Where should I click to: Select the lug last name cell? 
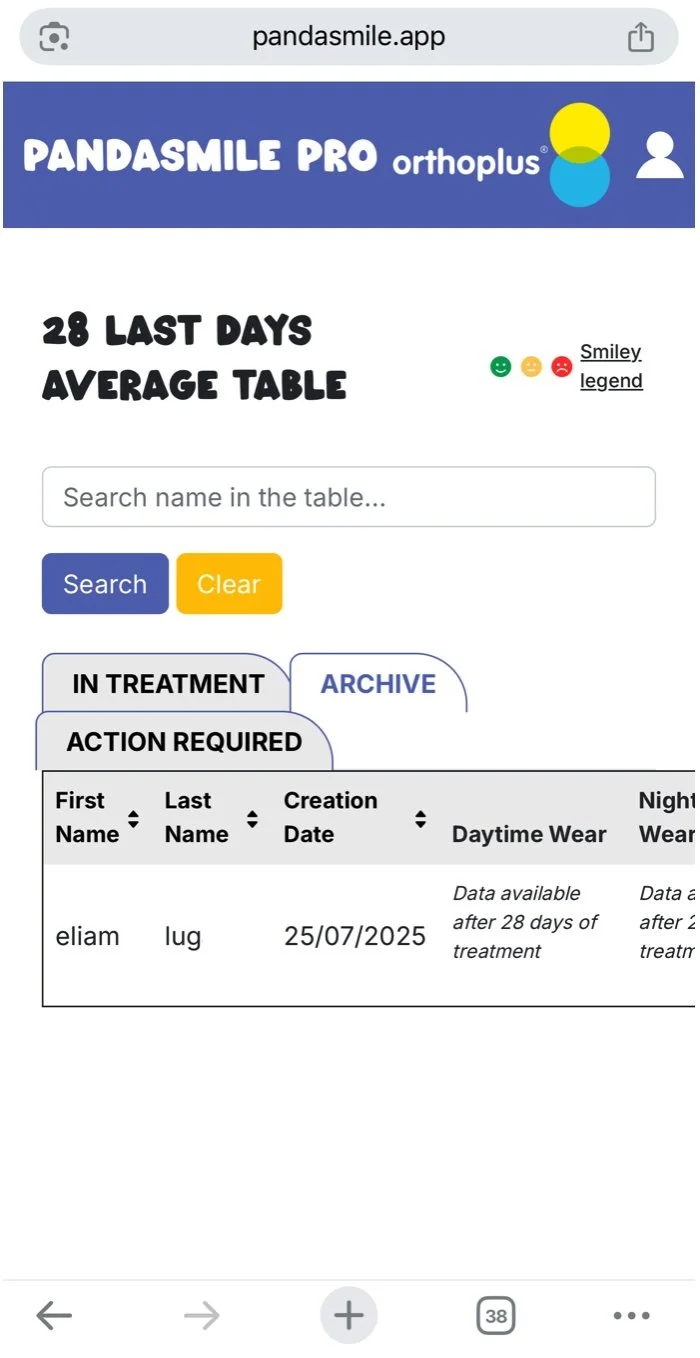[x=183, y=937]
